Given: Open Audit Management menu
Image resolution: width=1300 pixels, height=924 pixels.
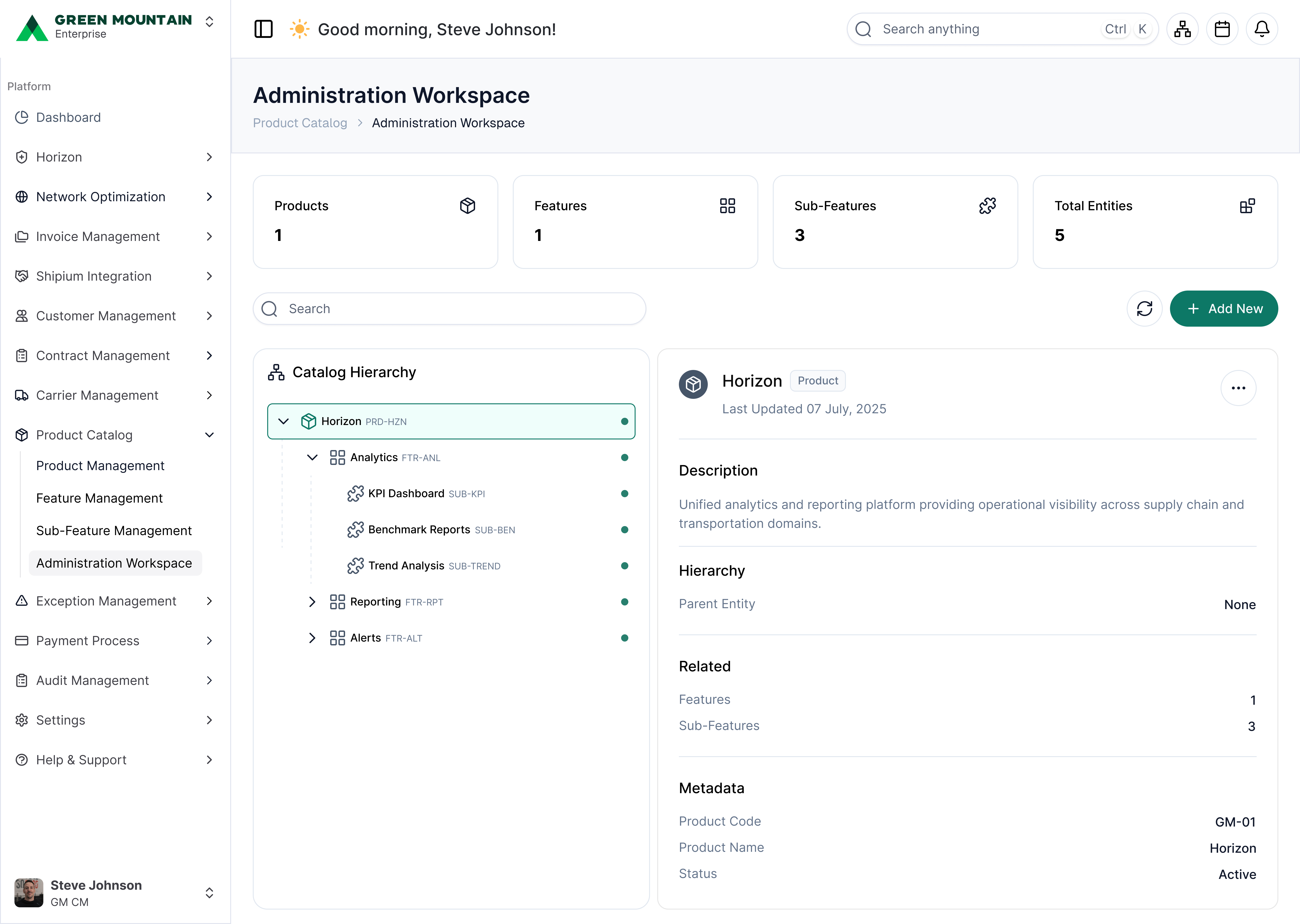Looking at the screenshot, I should 114,681.
